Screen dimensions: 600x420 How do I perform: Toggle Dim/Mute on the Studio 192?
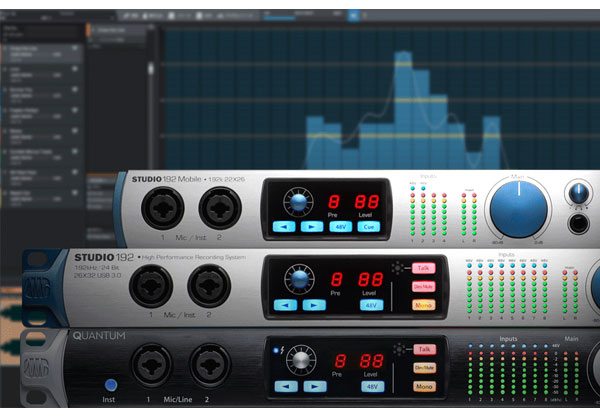[424, 287]
